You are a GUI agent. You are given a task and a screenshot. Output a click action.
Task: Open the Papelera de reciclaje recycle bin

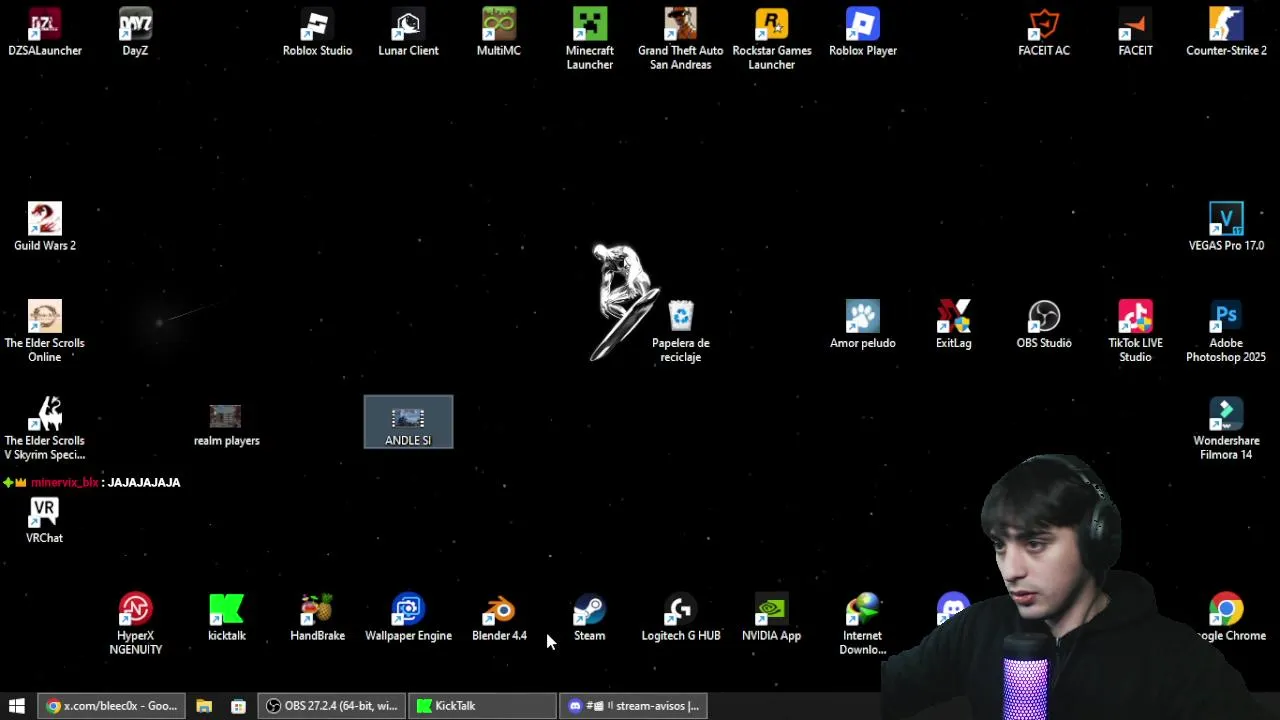coord(680,331)
